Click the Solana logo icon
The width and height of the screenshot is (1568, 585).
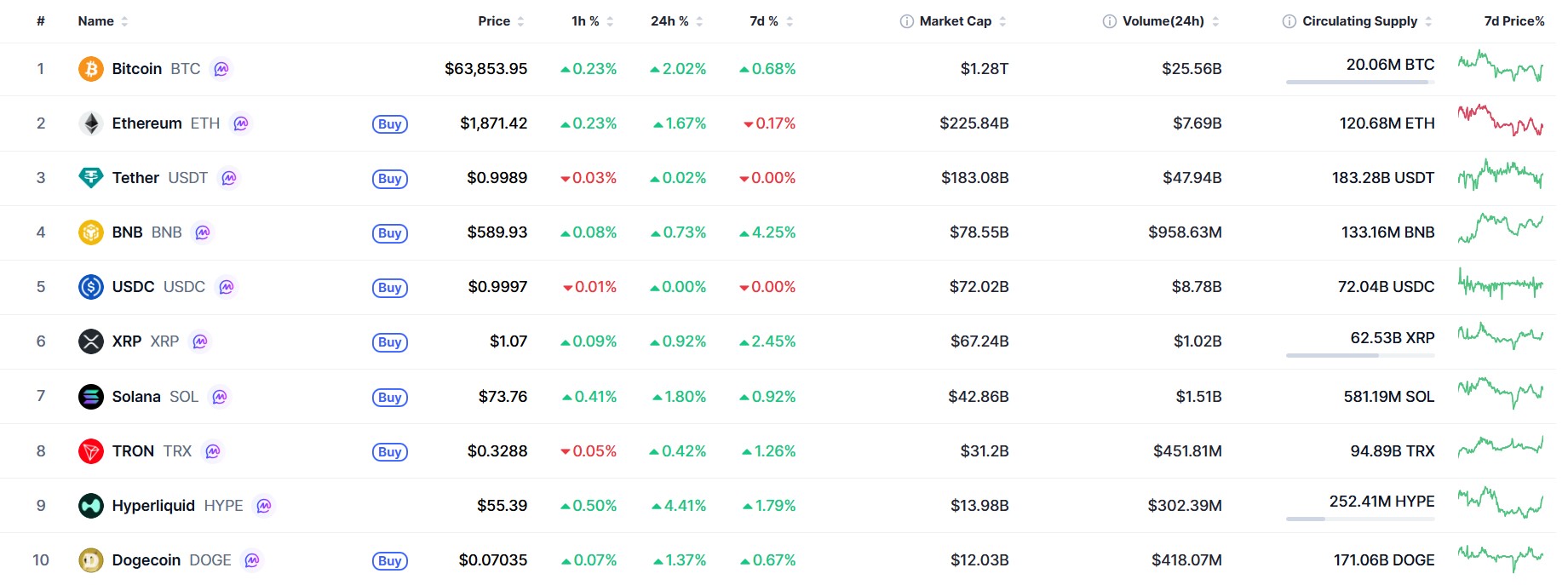[91, 397]
